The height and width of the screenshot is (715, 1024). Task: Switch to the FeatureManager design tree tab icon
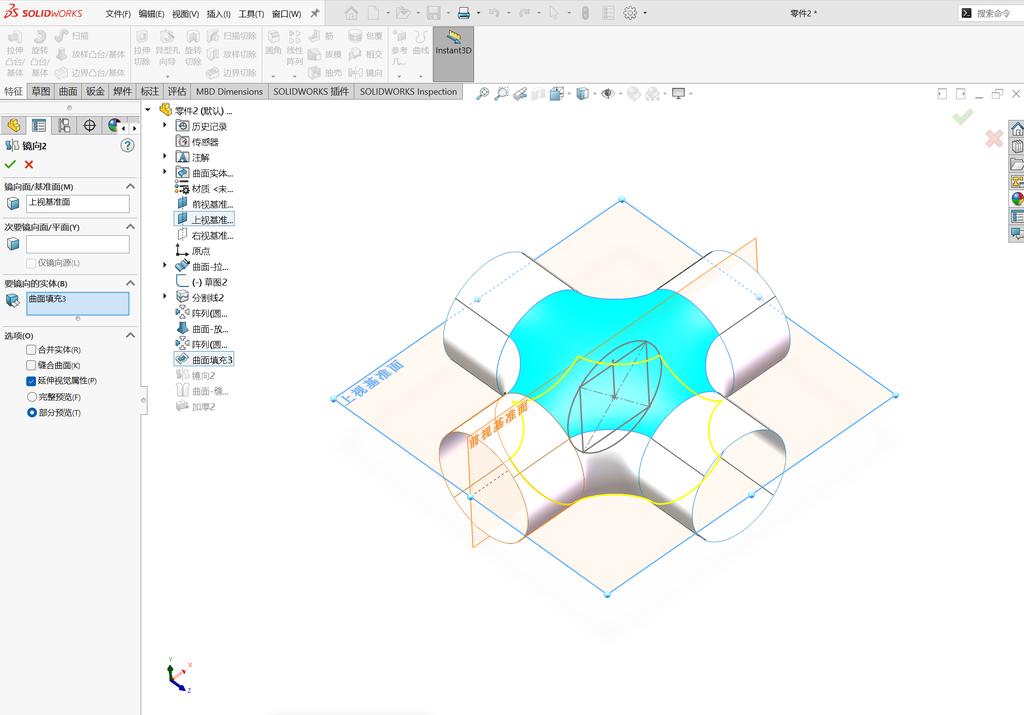14,125
